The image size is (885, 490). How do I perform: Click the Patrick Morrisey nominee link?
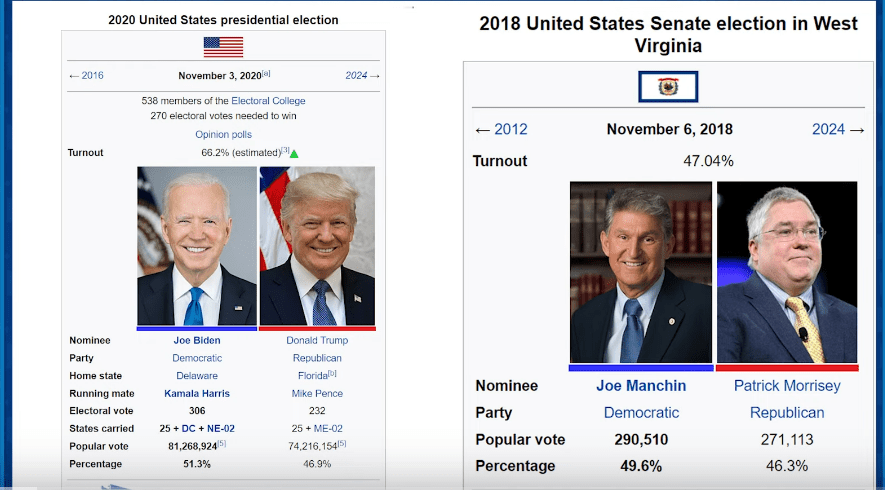pyautogui.click(x=787, y=386)
